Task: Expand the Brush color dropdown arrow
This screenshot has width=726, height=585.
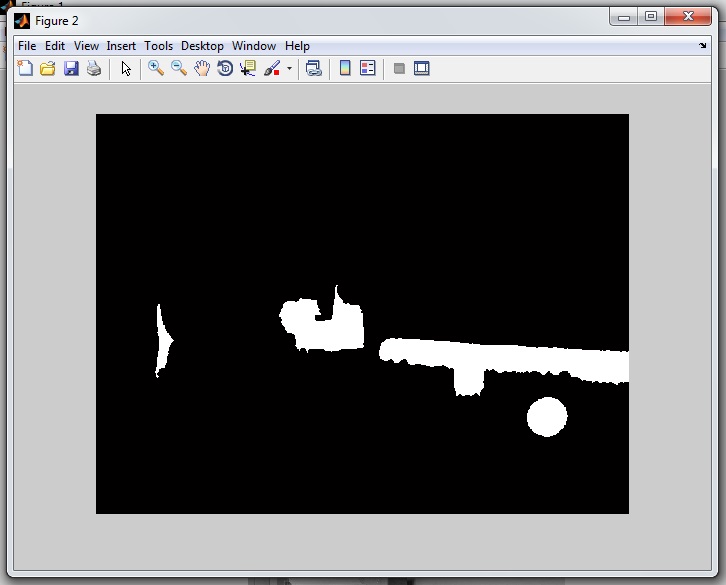Action: (289, 69)
